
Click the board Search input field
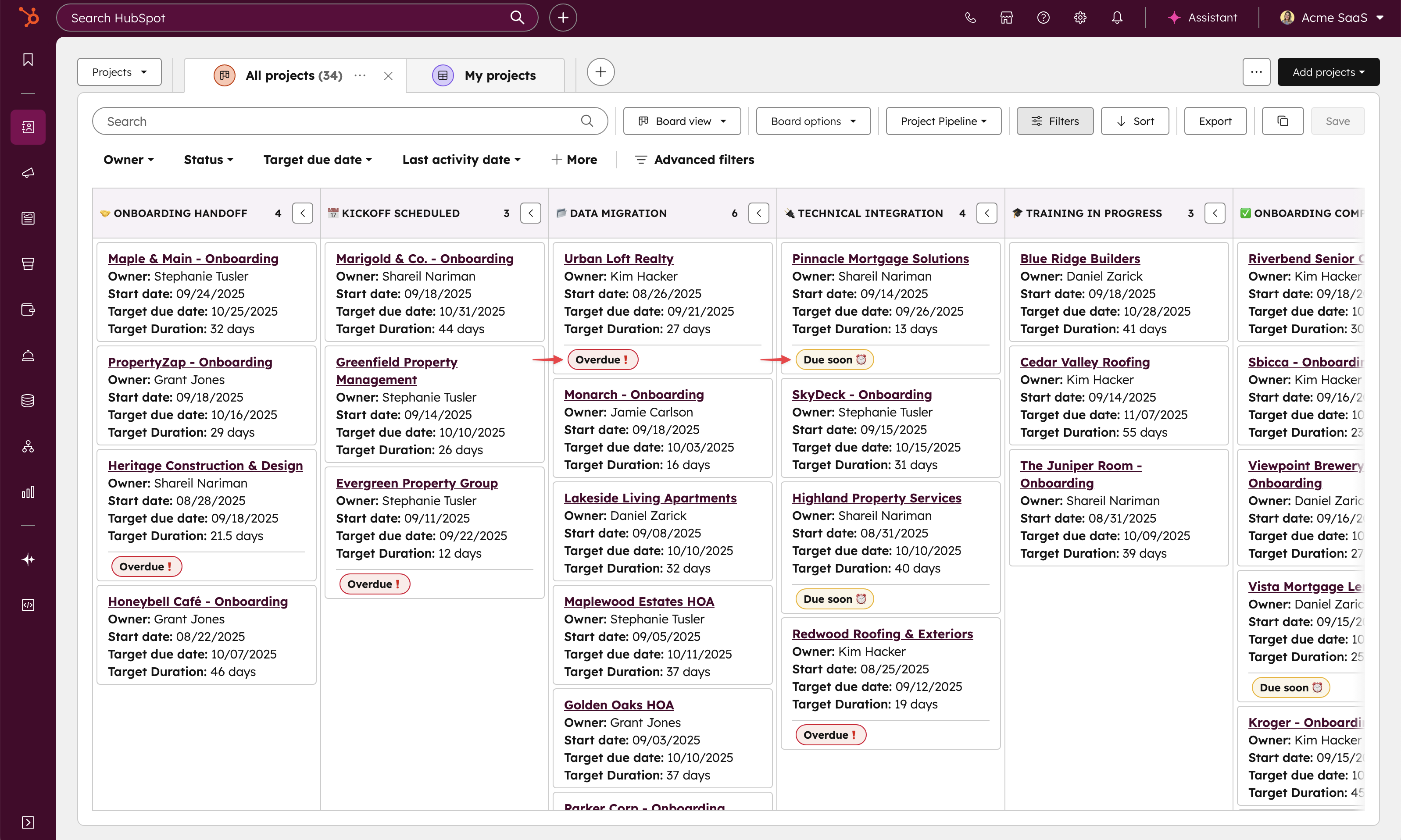coord(340,121)
